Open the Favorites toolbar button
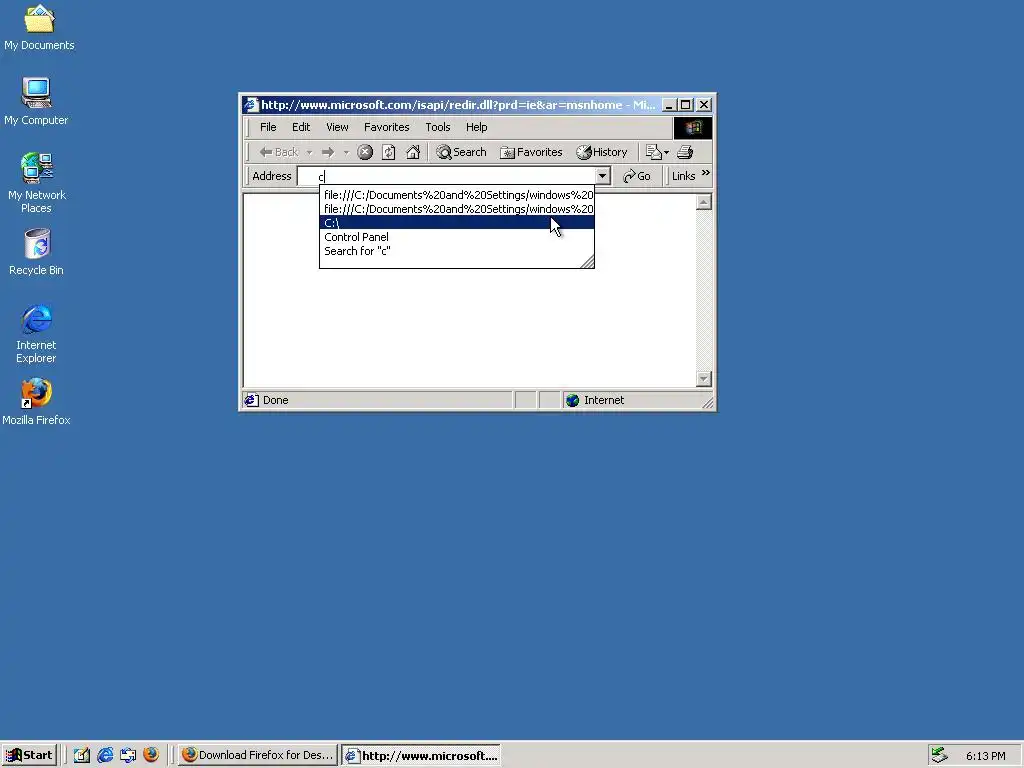 [531, 152]
